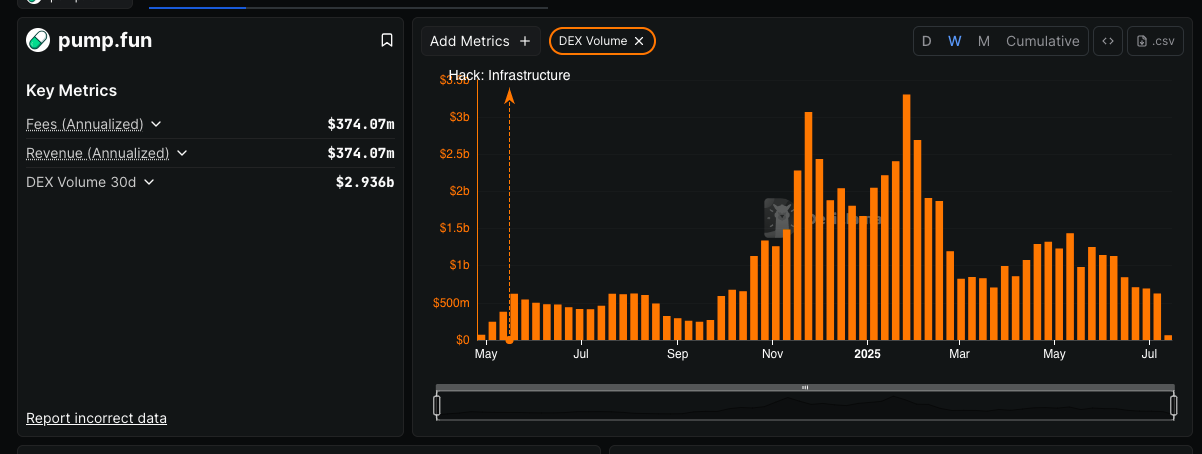This screenshot has width=1202, height=454.
Task: Click the pump.fun title text
Action: 105,40
